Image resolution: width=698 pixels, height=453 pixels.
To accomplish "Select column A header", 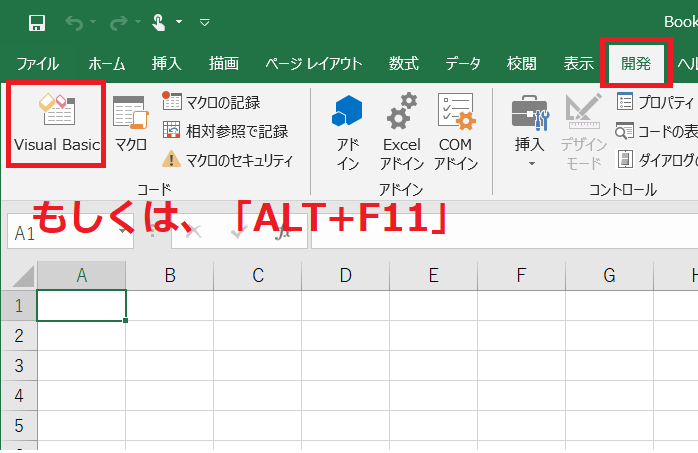I will (81, 275).
